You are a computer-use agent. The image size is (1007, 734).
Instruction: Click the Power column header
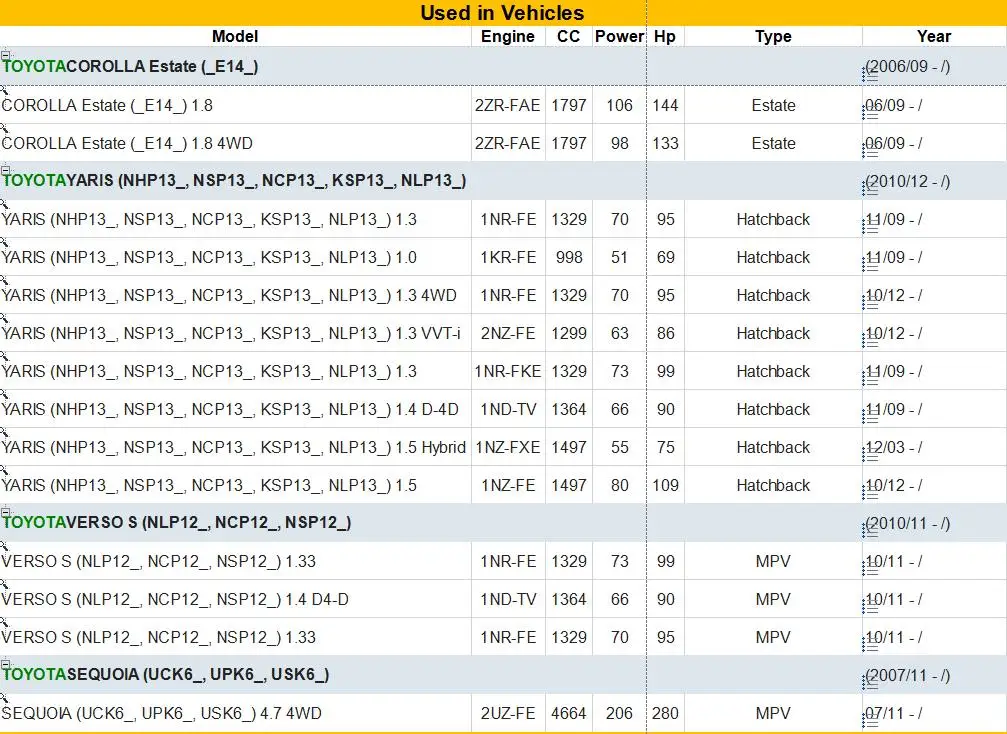[x=619, y=37]
